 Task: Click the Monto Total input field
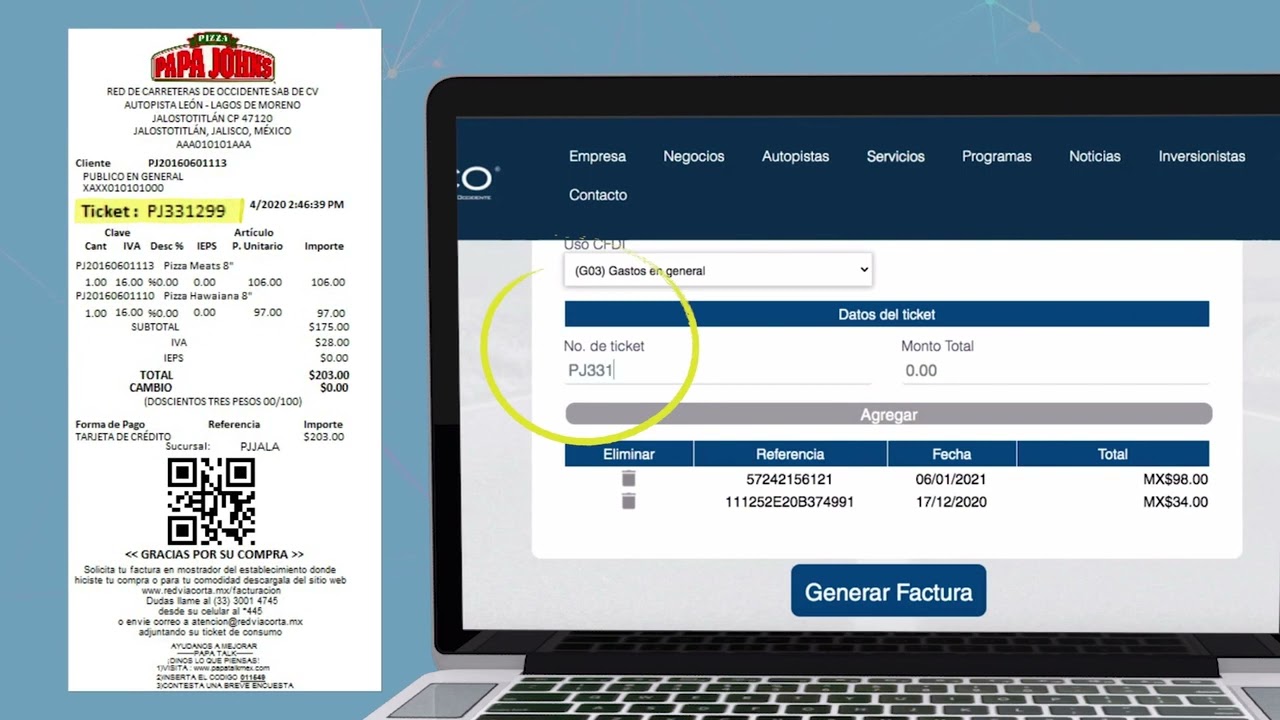(1054, 371)
